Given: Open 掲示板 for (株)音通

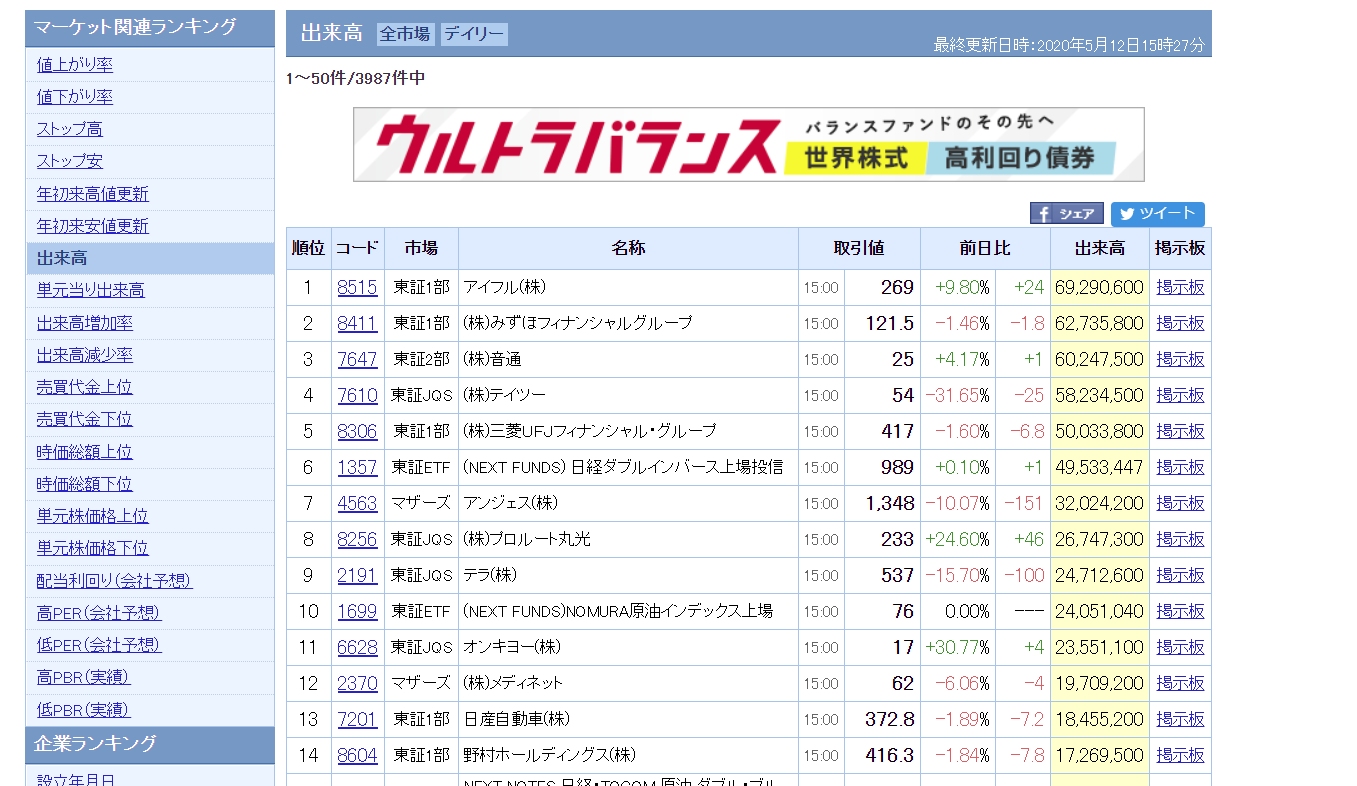Looking at the screenshot, I should (1180, 359).
